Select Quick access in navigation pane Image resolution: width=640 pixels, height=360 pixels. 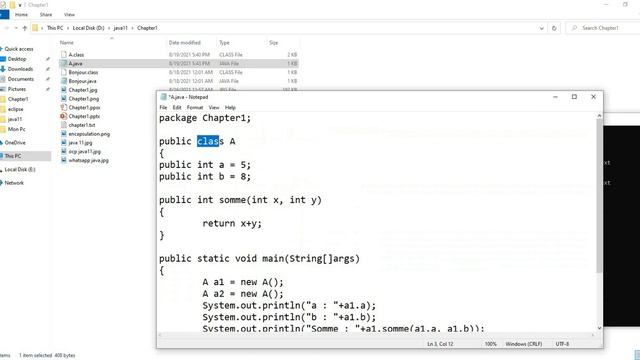19,49
